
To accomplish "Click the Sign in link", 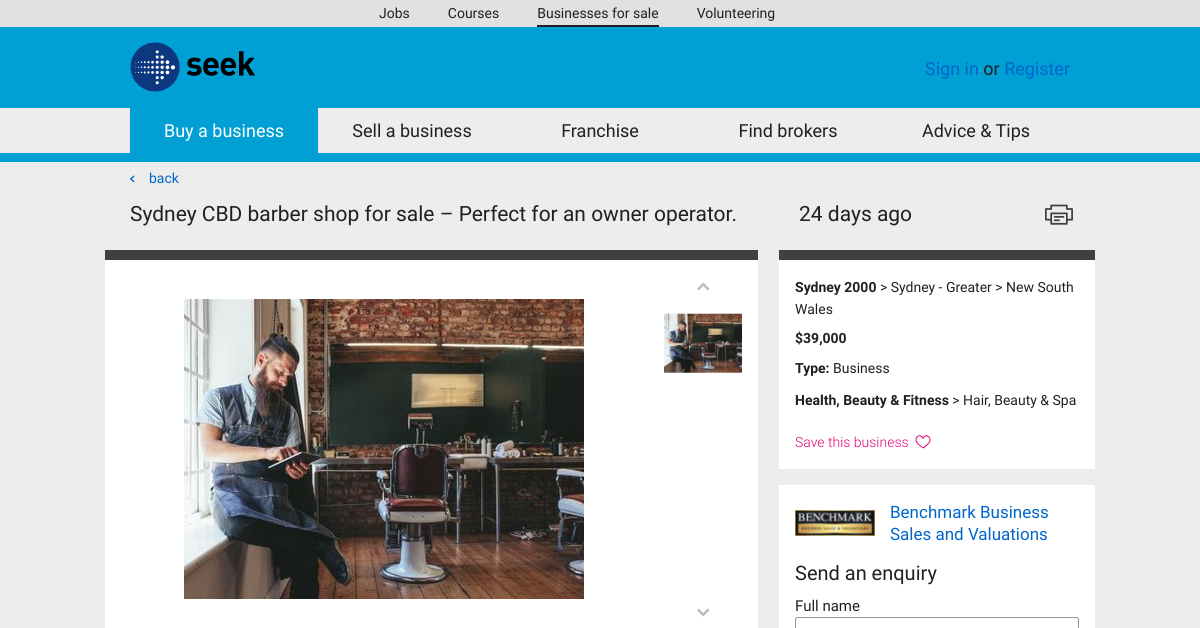I will tap(951, 68).
